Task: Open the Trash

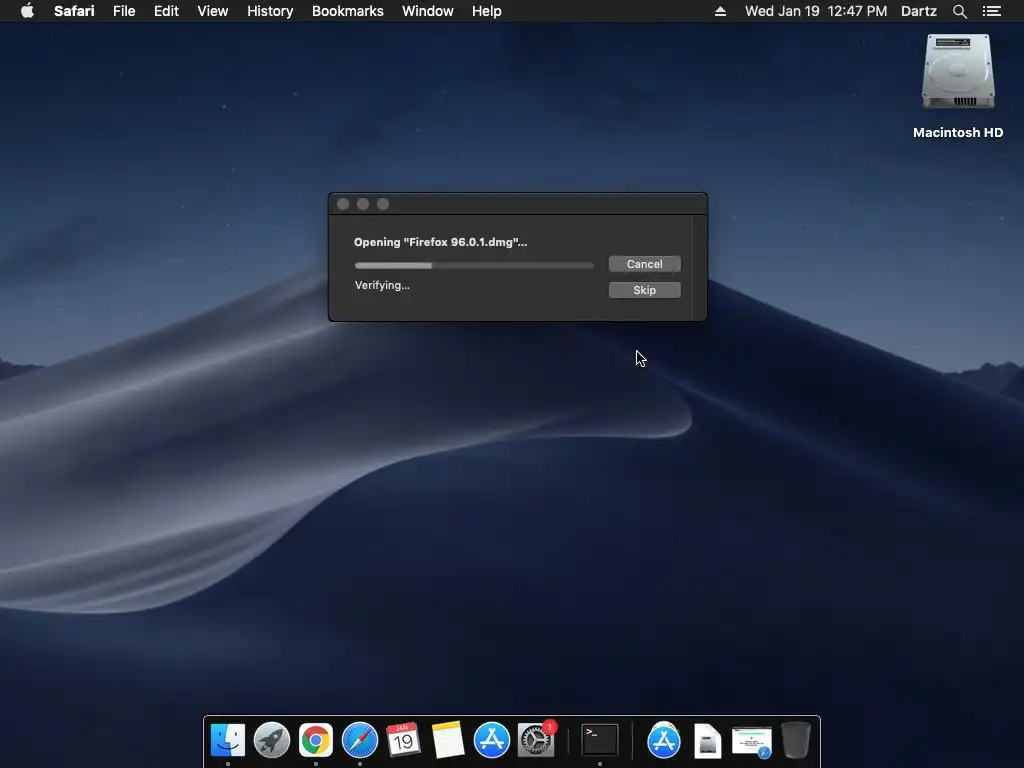Action: coord(796,741)
